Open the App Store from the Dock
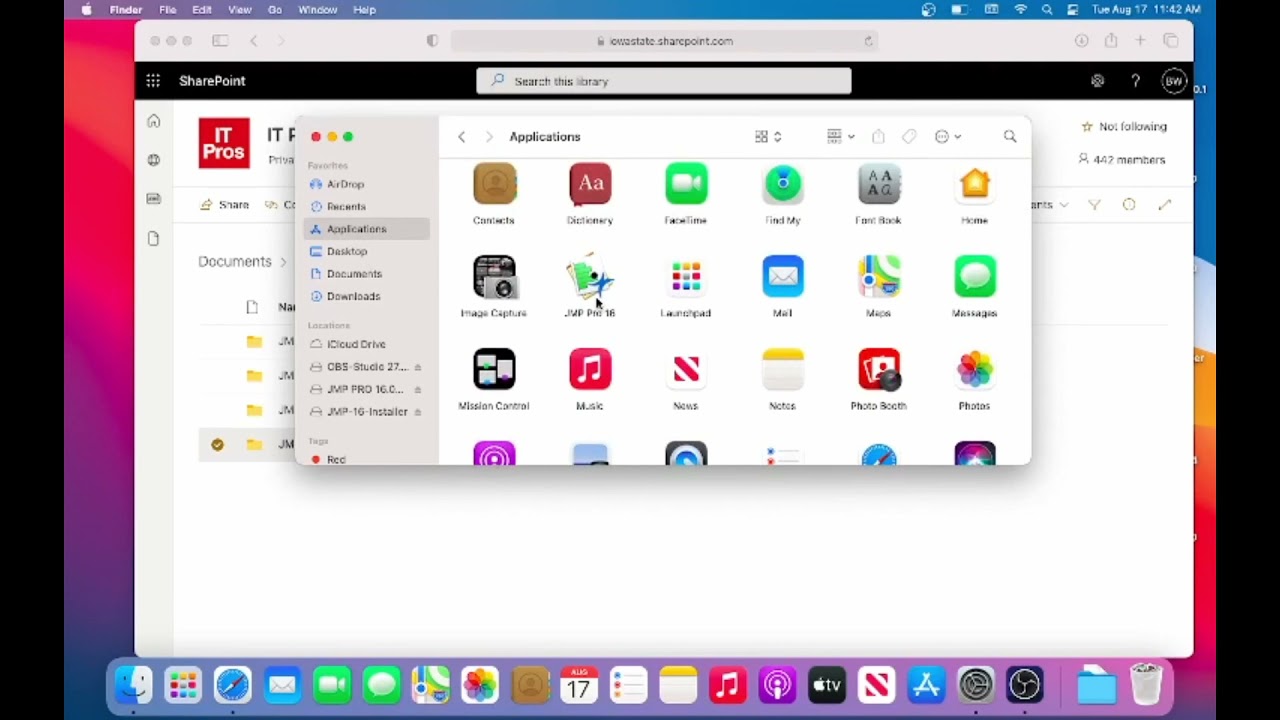 click(926, 685)
